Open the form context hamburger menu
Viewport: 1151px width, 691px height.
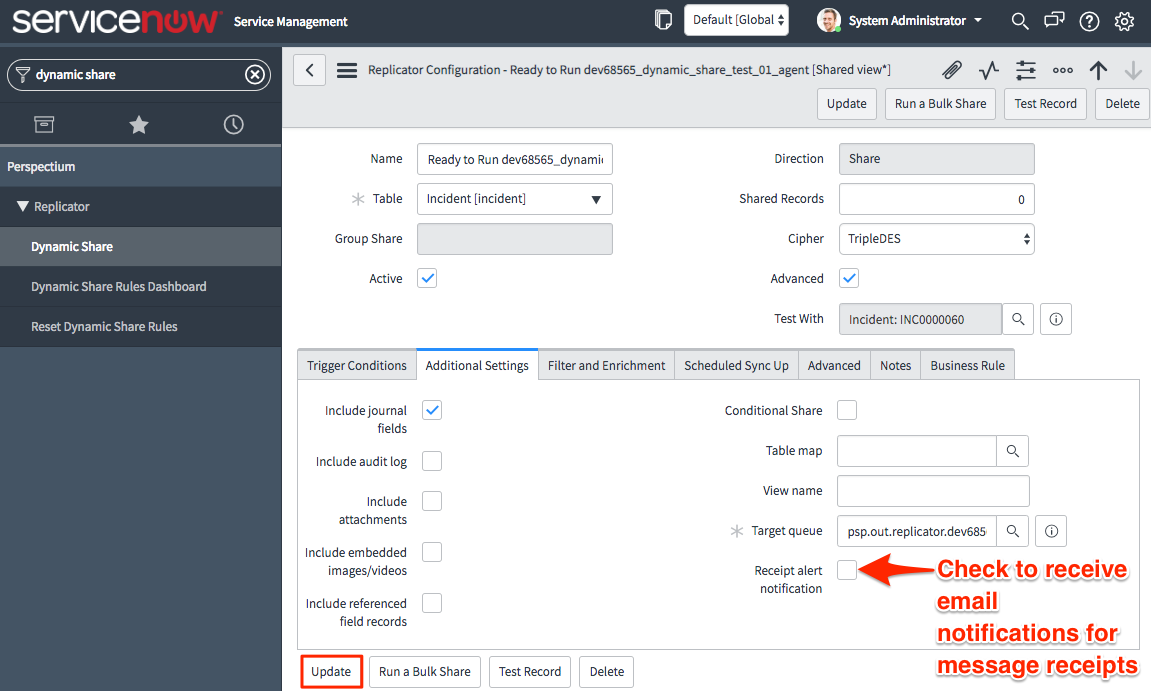pyautogui.click(x=346, y=70)
